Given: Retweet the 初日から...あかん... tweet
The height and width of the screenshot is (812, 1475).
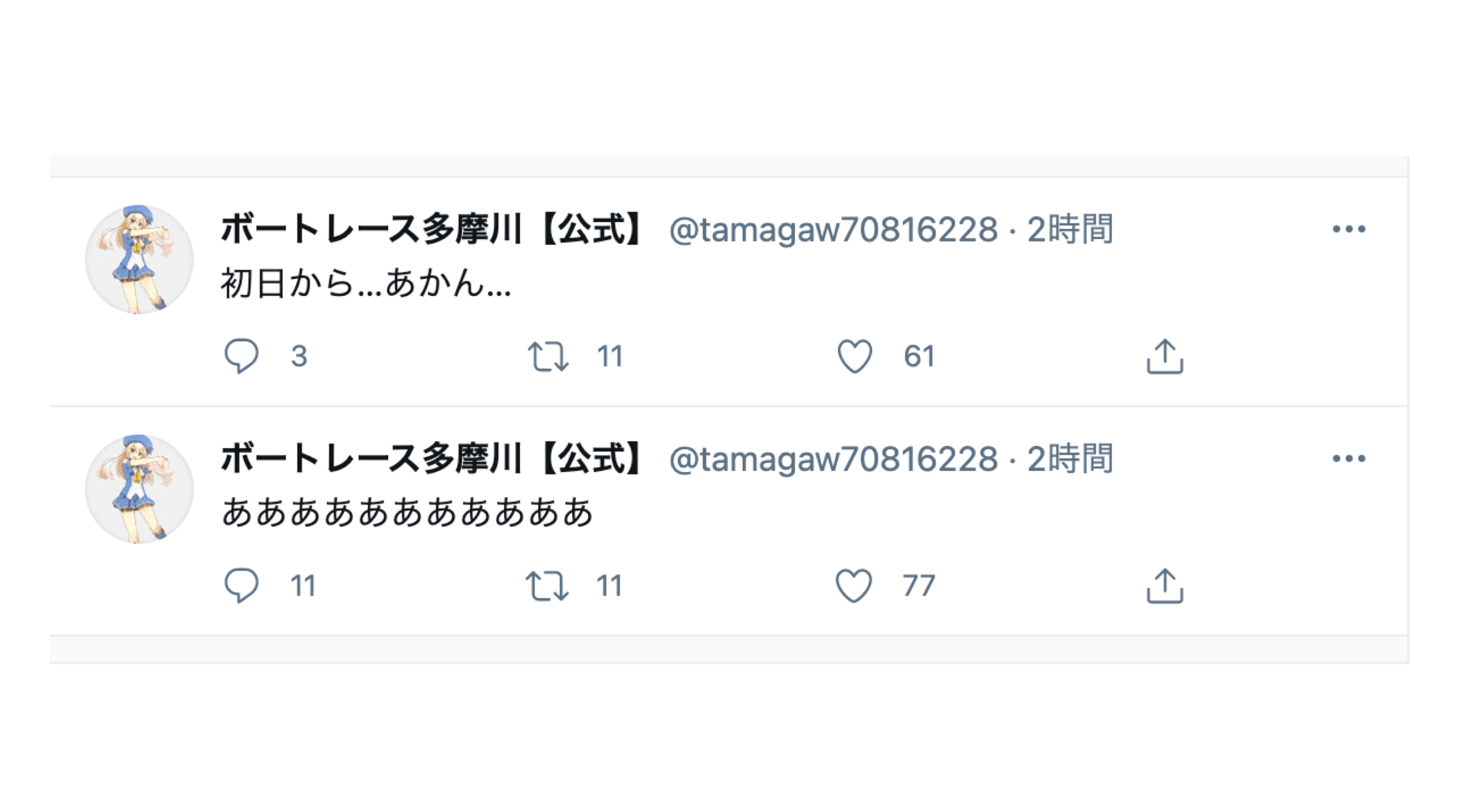Looking at the screenshot, I should pyautogui.click(x=548, y=356).
